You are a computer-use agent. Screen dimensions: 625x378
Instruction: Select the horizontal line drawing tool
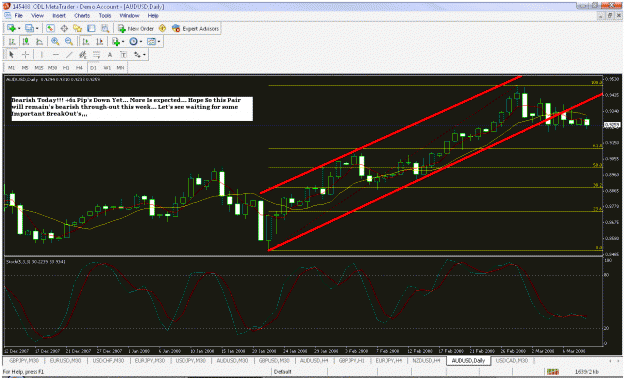pos(56,55)
